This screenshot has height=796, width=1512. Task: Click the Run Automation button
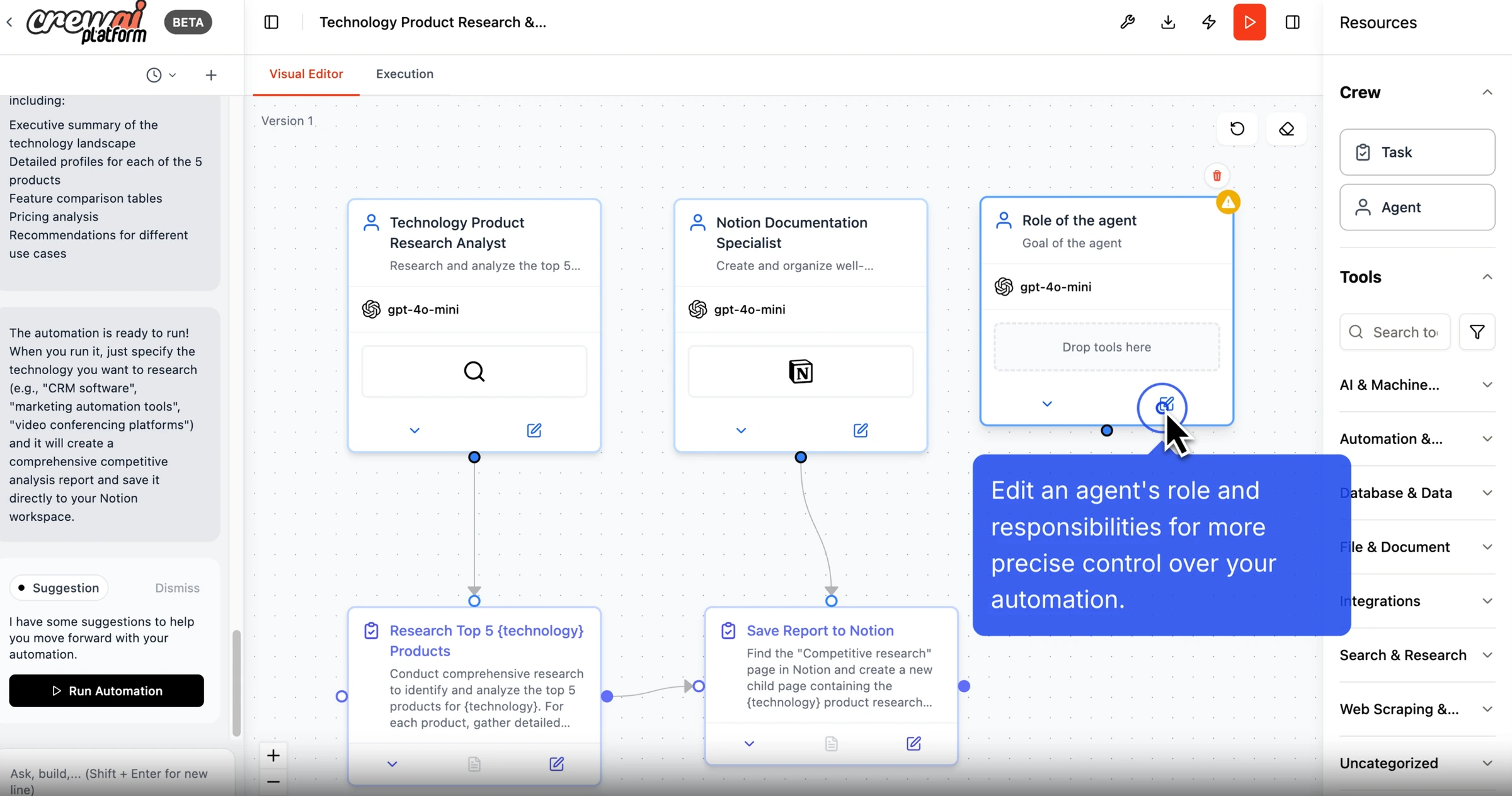coord(106,691)
